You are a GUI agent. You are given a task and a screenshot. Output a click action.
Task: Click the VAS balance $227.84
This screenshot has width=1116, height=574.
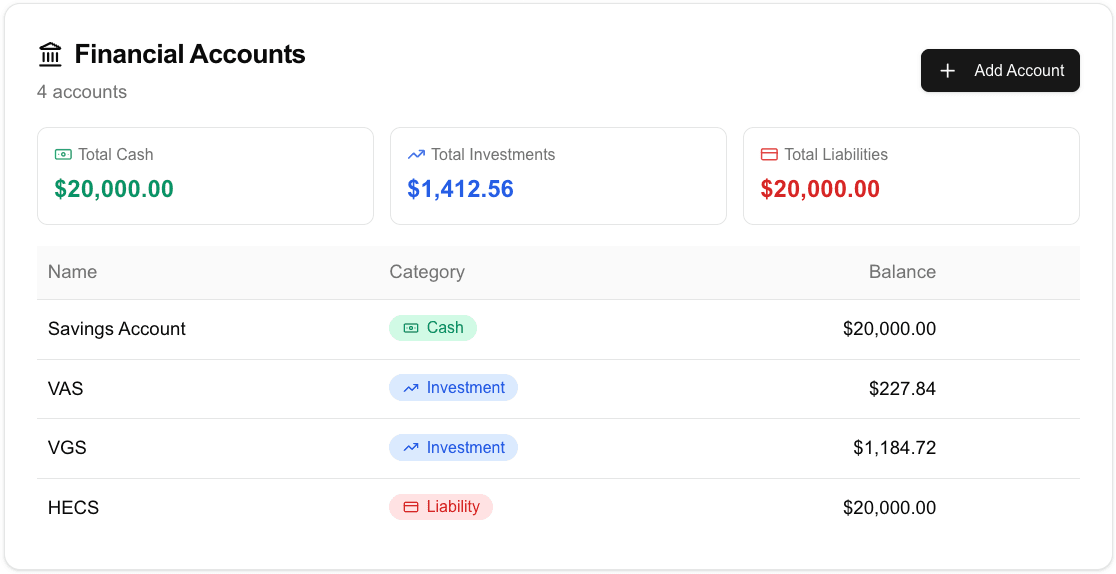pyautogui.click(x=902, y=389)
